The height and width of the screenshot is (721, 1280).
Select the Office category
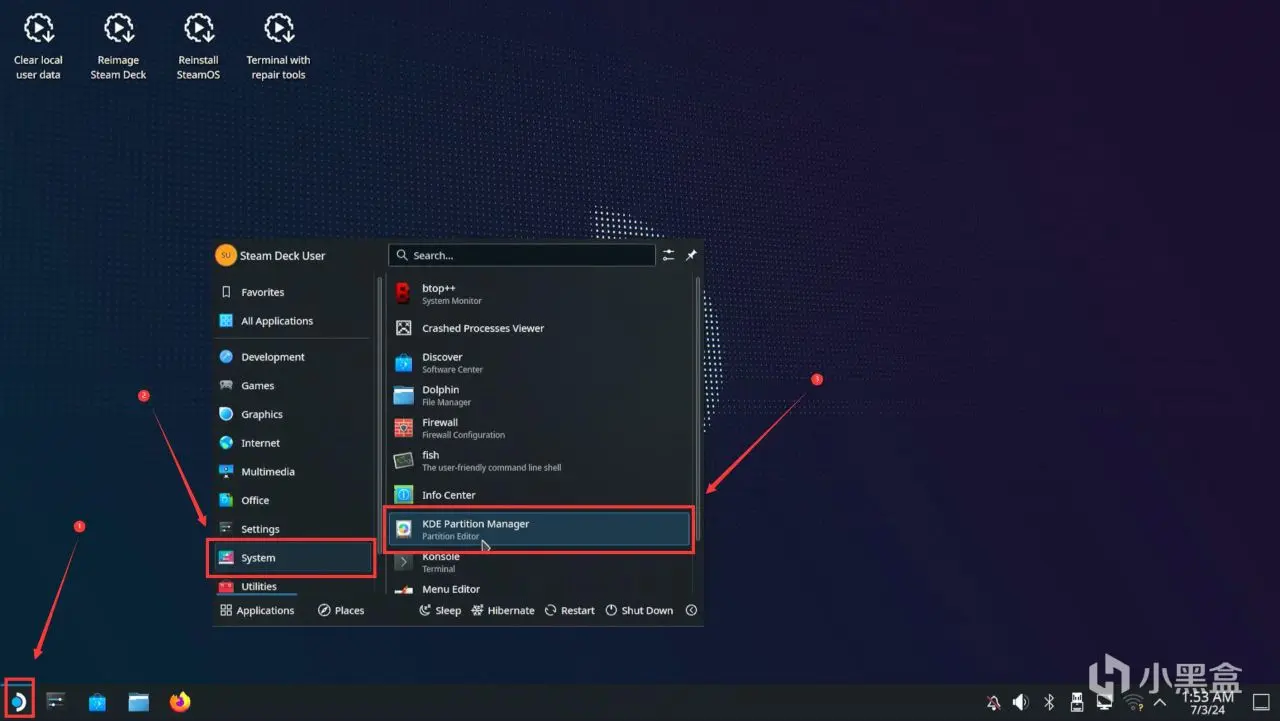click(293, 500)
